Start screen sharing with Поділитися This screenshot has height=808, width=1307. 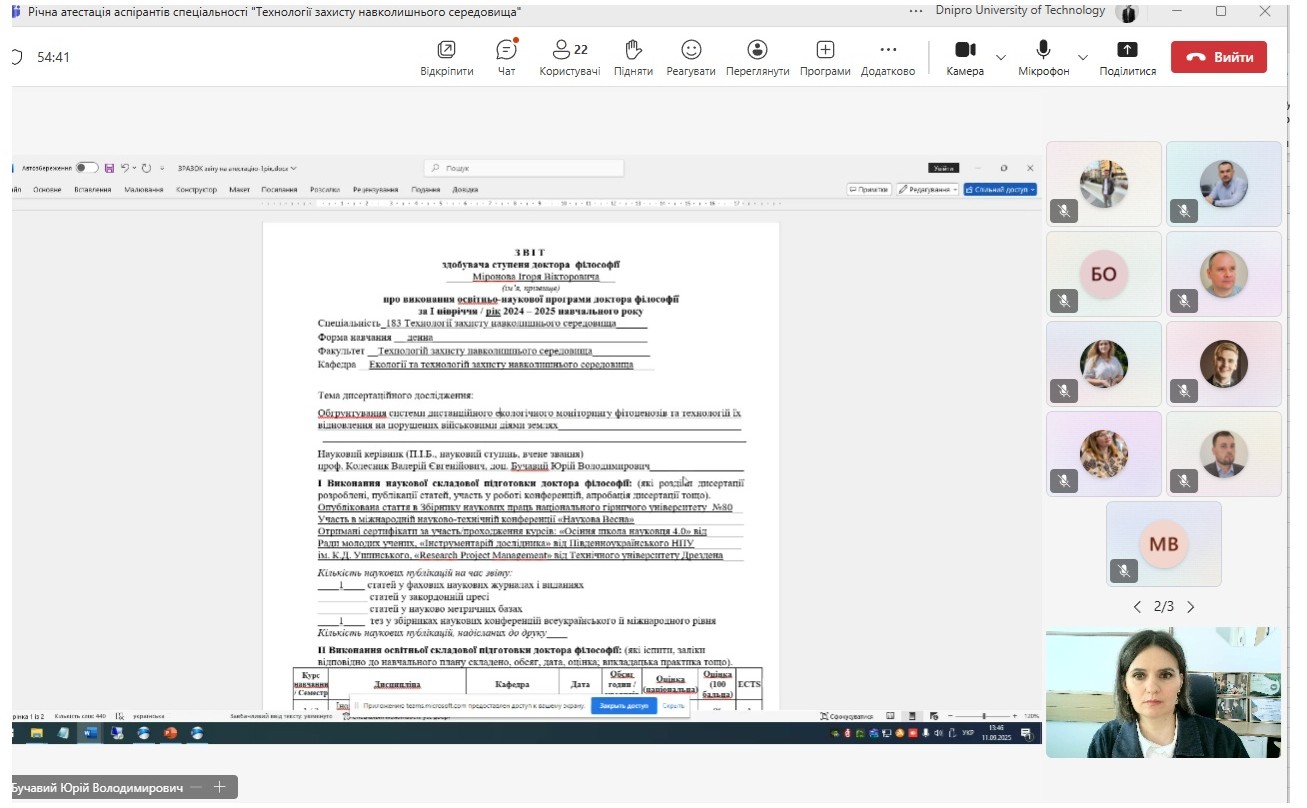(1127, 56)
